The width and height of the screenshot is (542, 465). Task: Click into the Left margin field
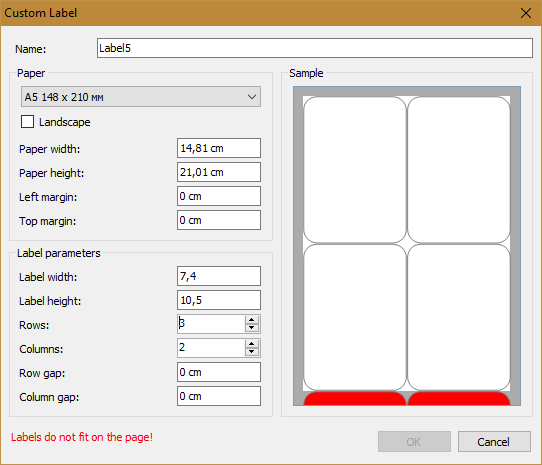pos(219,196)
